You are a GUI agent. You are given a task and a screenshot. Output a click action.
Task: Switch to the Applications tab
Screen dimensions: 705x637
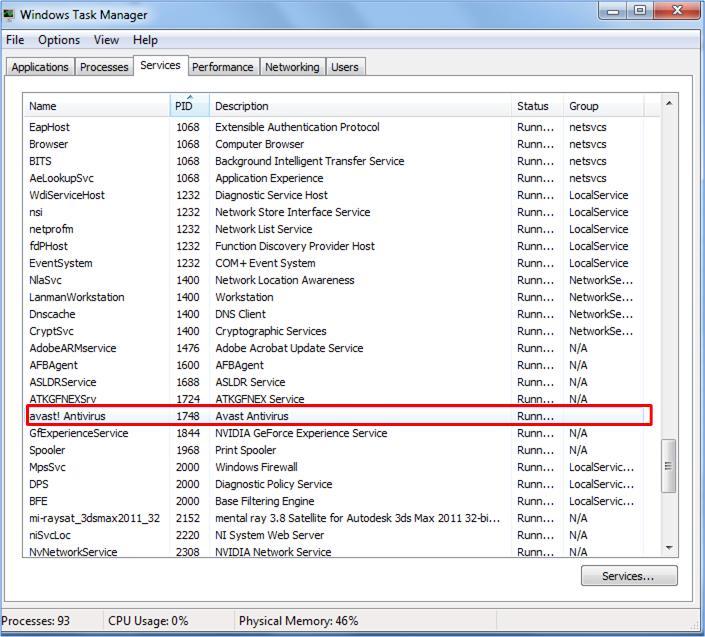(x=40, y=67)
